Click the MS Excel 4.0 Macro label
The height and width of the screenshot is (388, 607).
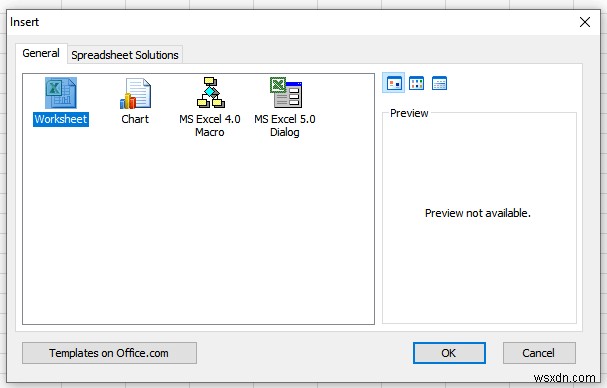point(210,125)
